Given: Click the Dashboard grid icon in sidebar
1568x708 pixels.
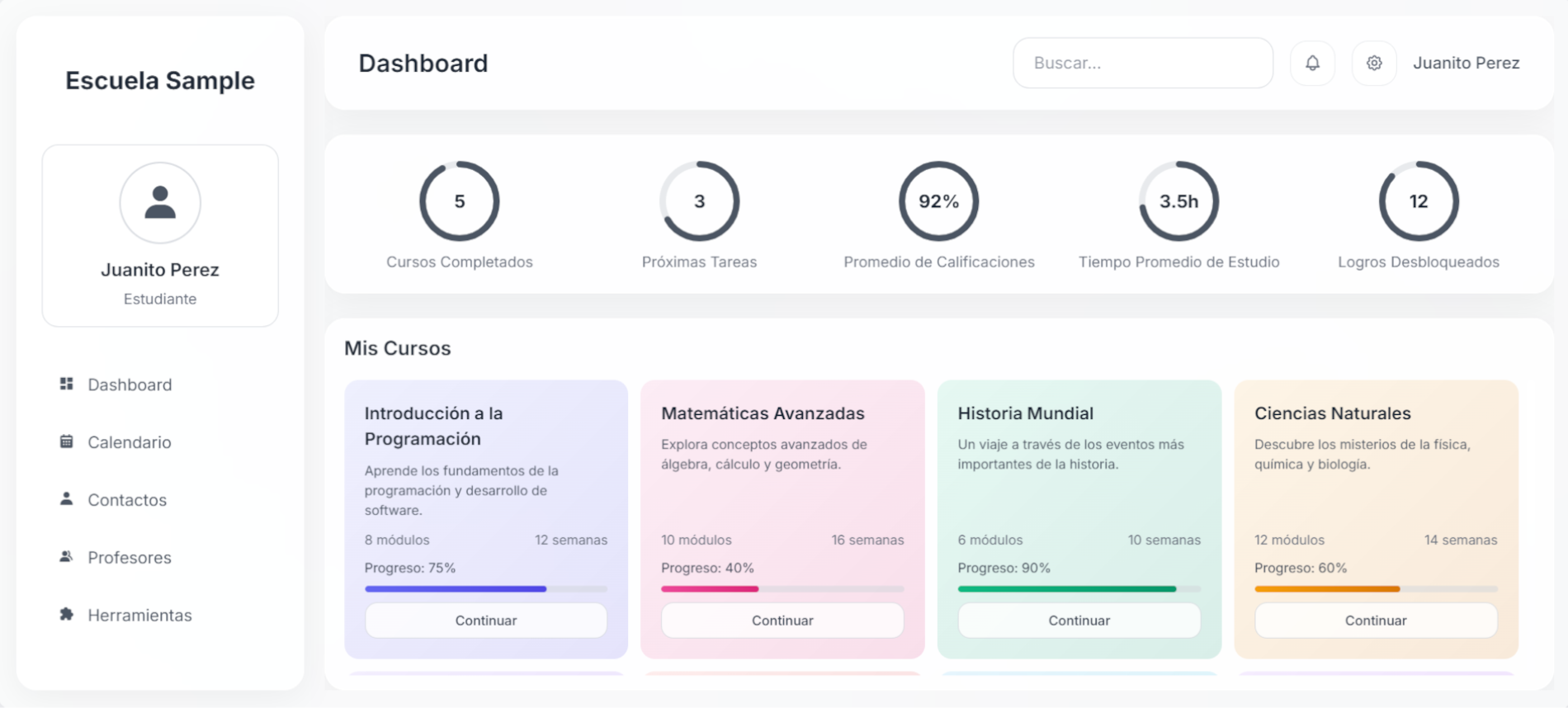Looking at the screenshot, I should (67, 384).
